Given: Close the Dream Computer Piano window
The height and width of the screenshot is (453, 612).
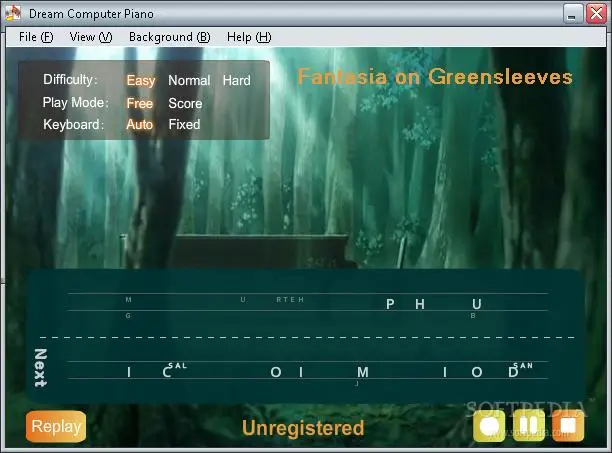Looking at the screenshot, I should pos(596,14).
